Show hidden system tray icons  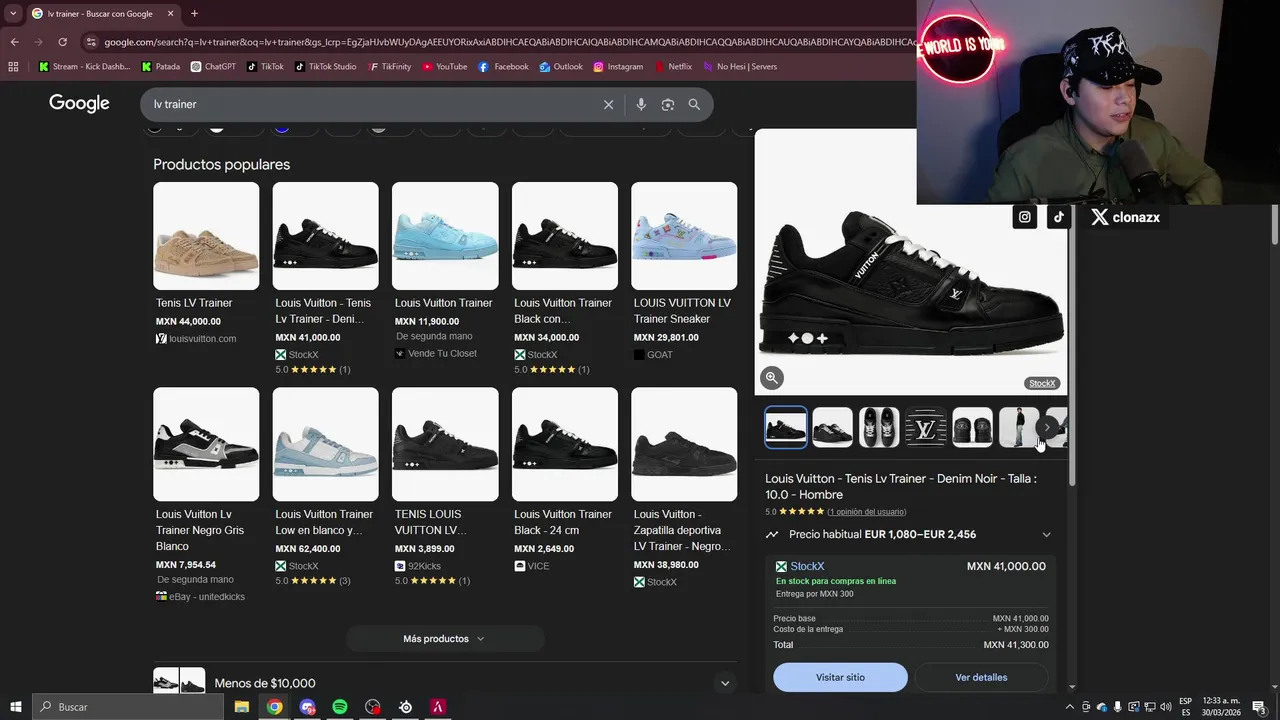pos(1069,707)
